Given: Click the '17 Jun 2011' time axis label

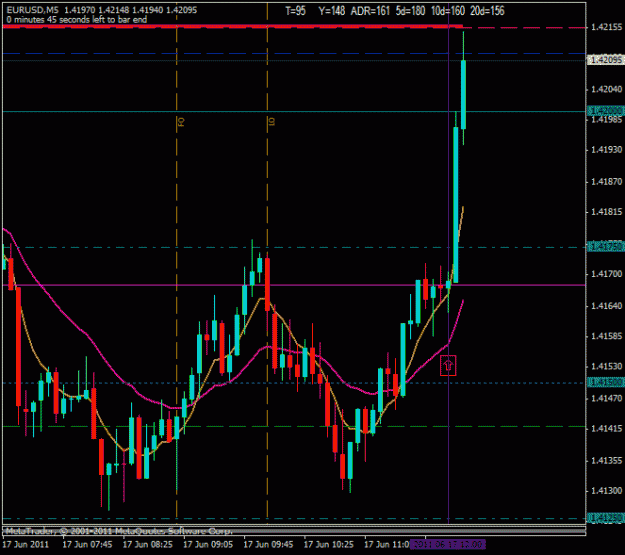Looking at the screenshot, I should coord(26,545).
